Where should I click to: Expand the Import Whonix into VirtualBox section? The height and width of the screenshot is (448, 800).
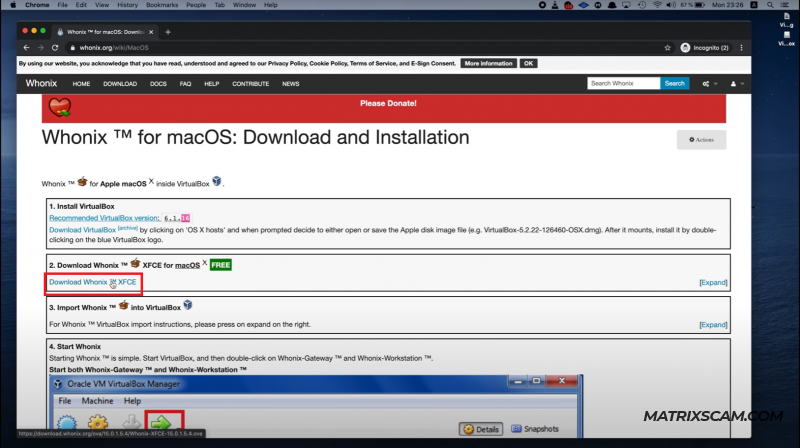click(x=713, y=325)
